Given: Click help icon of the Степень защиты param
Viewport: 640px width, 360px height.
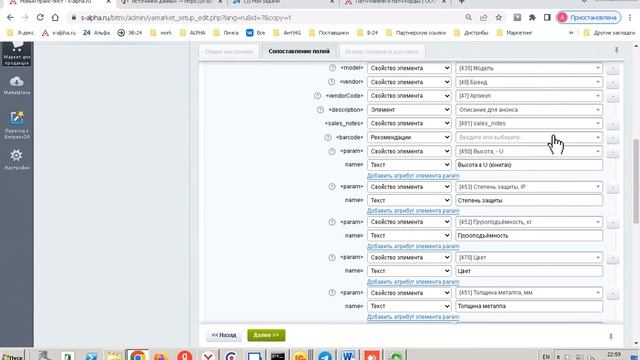Looking at the screenshot, I should pos(332,187).
